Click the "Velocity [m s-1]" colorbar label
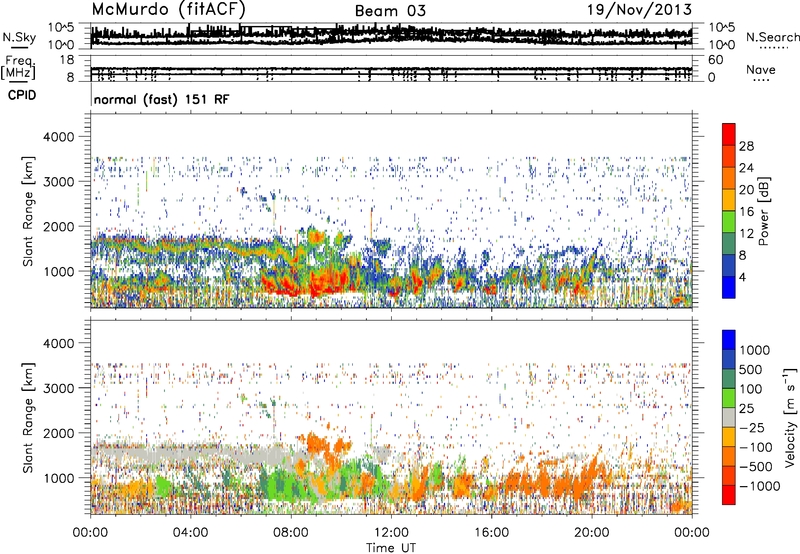800x554 pixels. pos(790,417)
